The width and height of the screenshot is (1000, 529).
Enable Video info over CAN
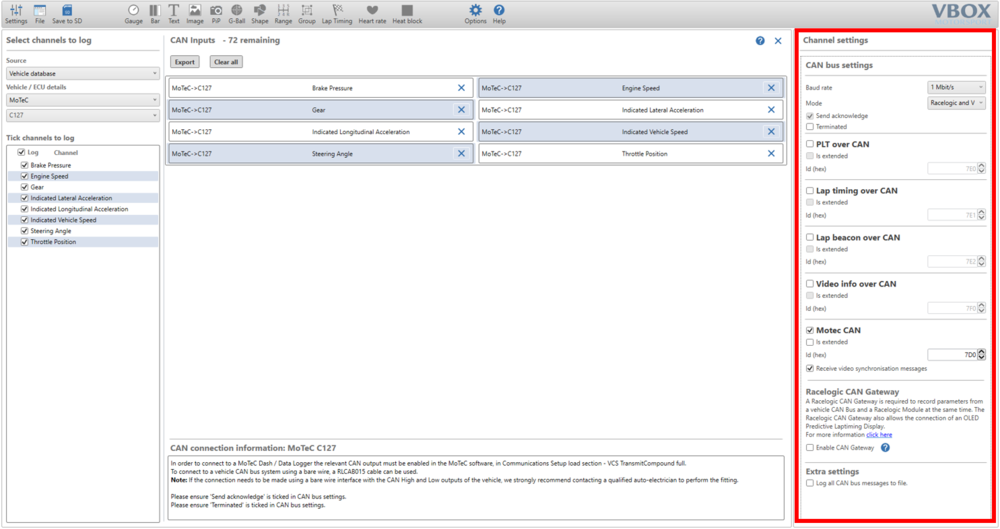click(810, 284)
